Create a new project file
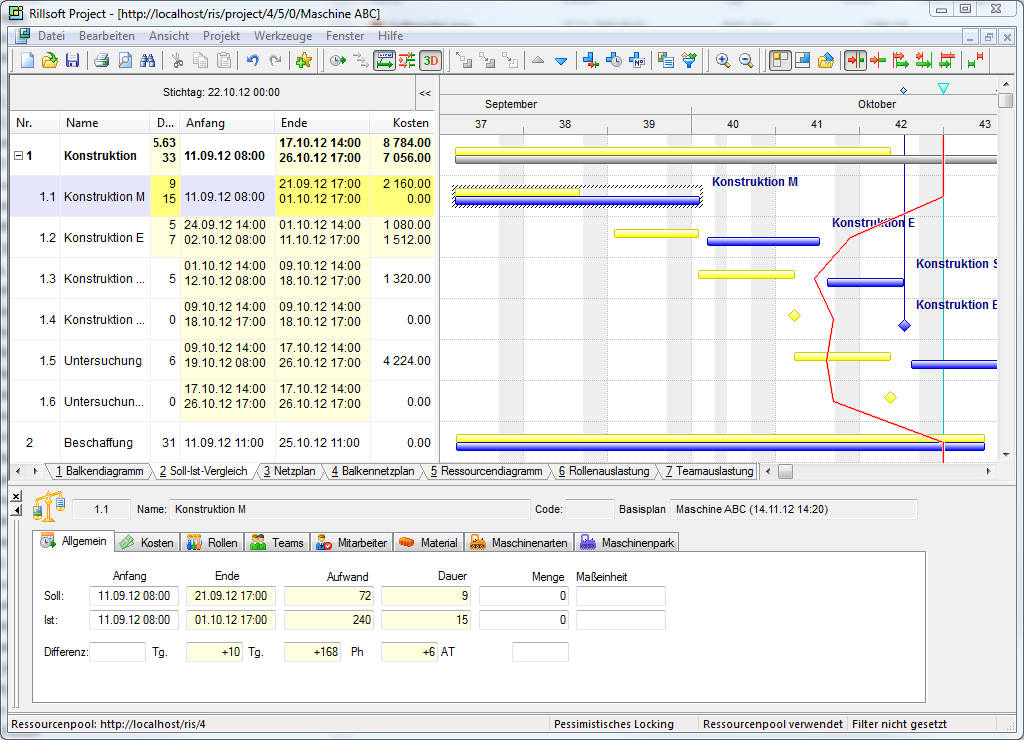This screenshot has width=1024, height=740. pyautogui.click(x=27, y=61)
